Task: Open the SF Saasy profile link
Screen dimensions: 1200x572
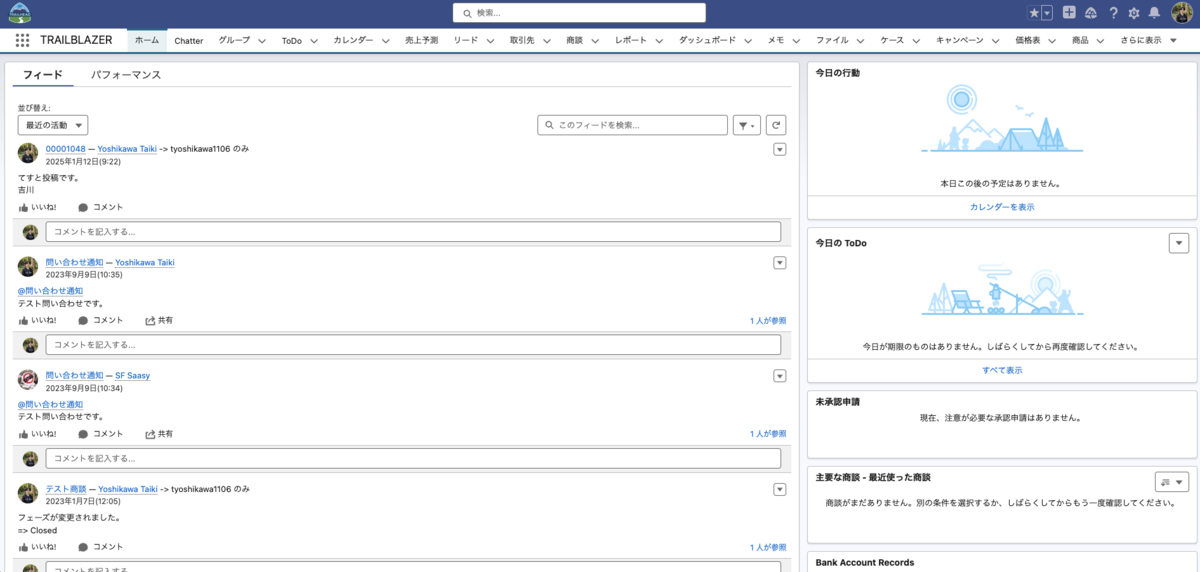Action: click(x=132, y=376)
